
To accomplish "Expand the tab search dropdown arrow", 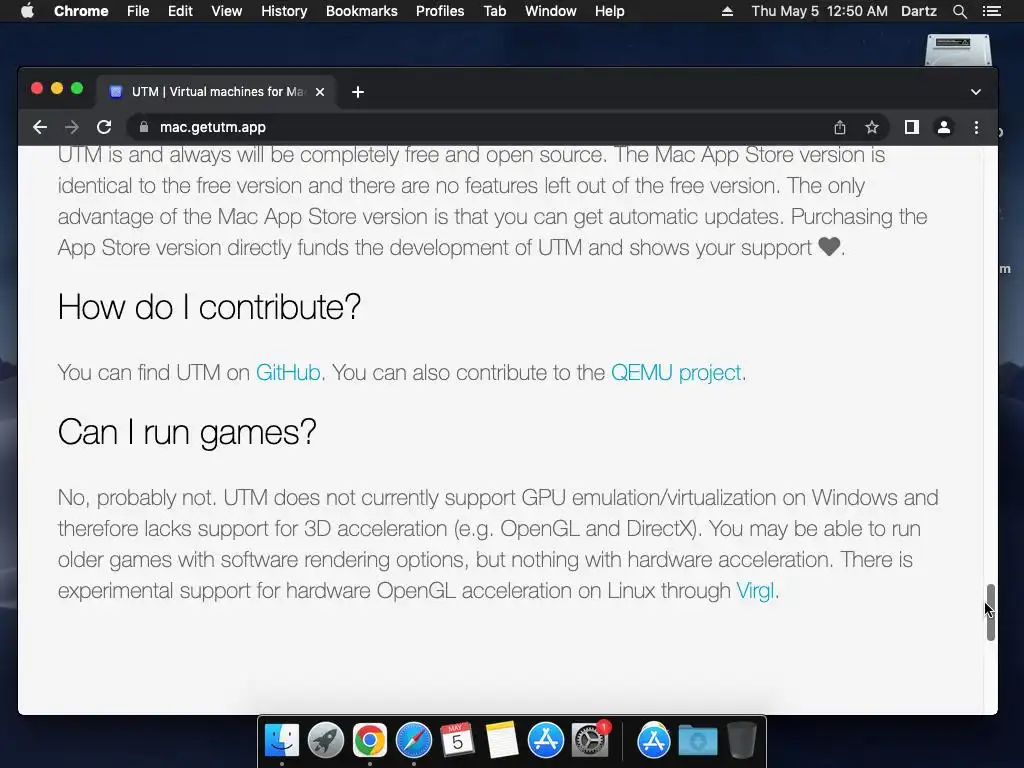I will (976, 92).
